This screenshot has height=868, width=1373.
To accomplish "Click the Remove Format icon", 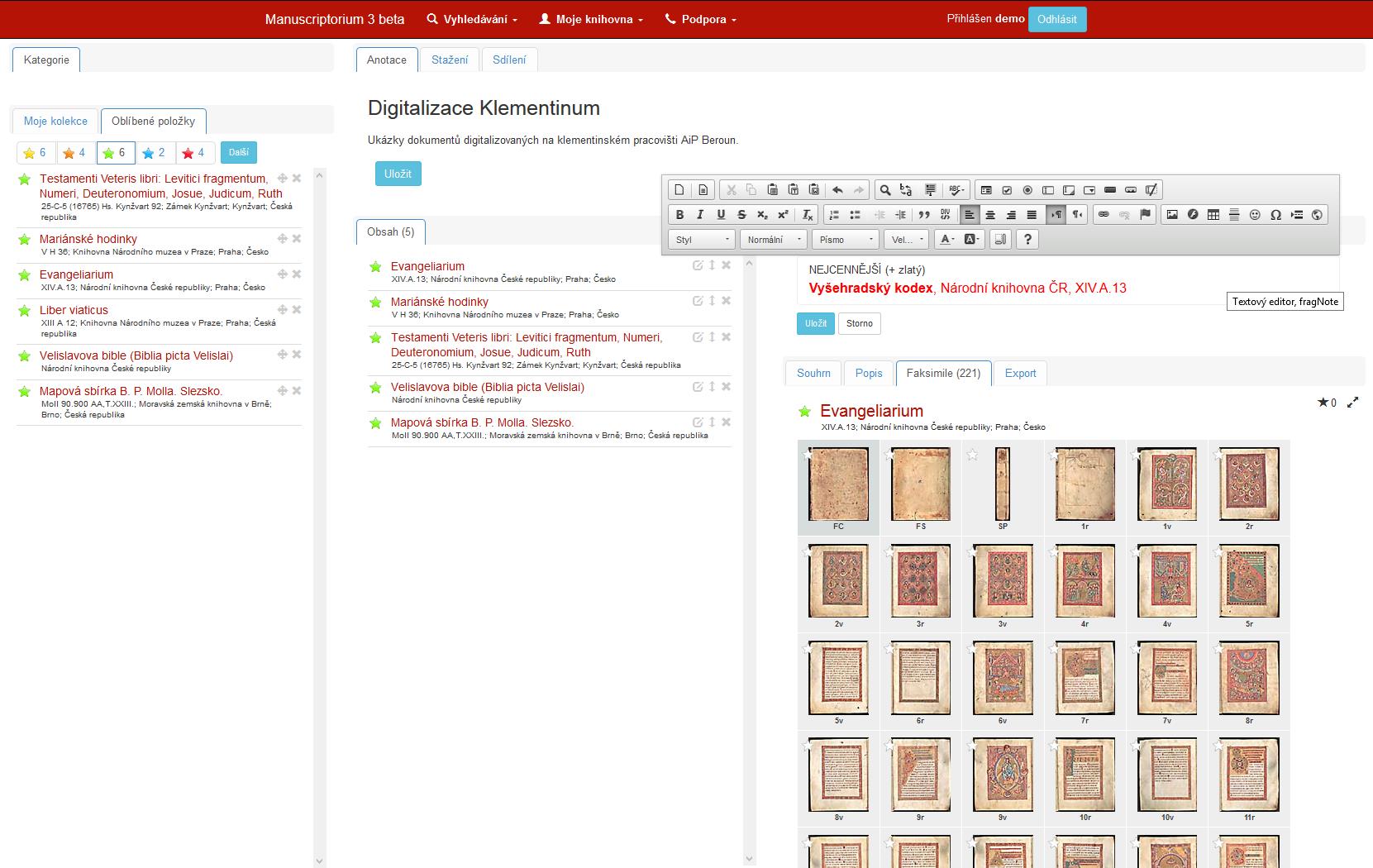I will pos(808,214).
